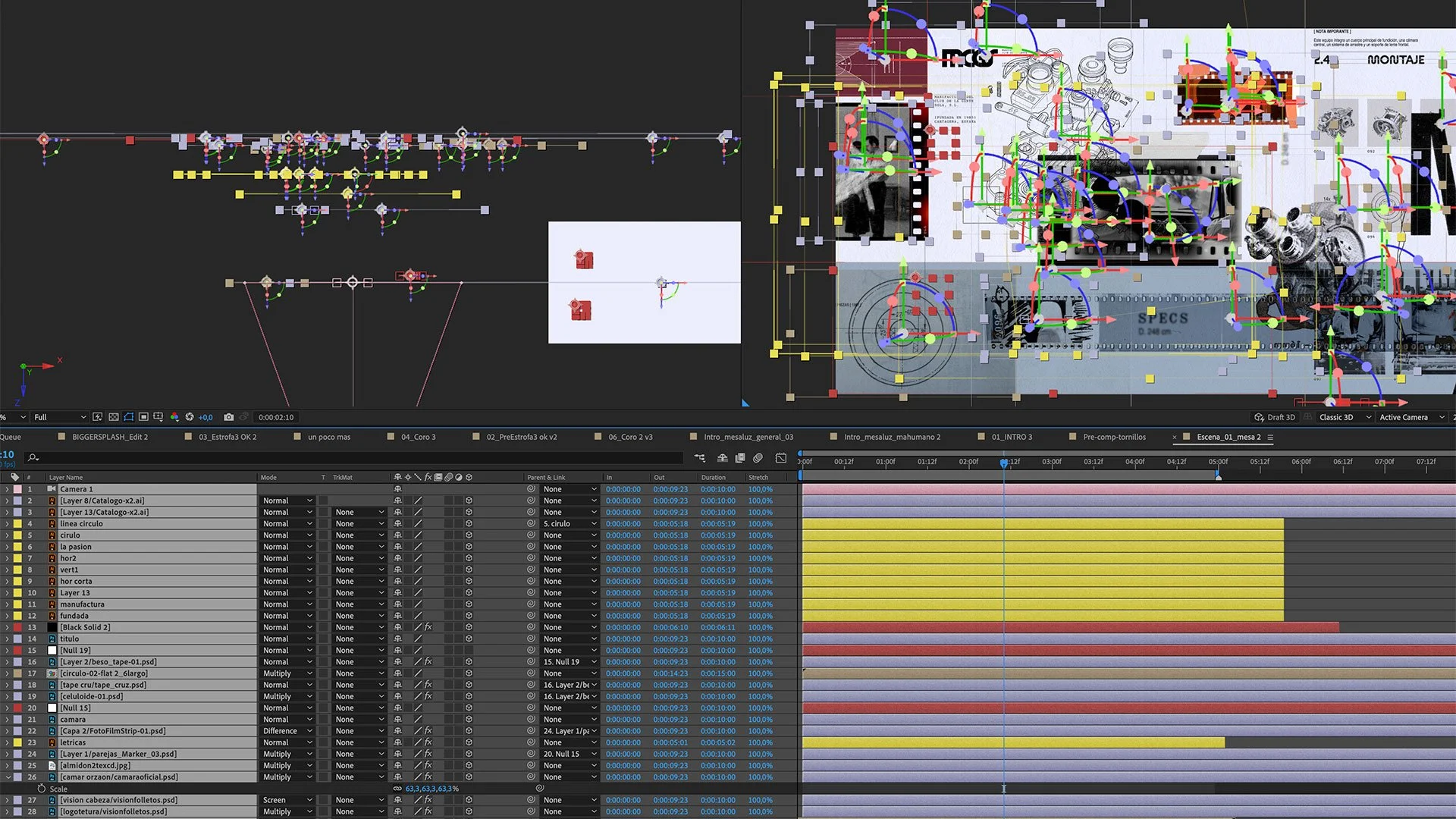The width and height of the screenshot is (1456, 819).
Task: Toggle preserve transparency box for Layer 13
Action: click(x=324, y=593)
